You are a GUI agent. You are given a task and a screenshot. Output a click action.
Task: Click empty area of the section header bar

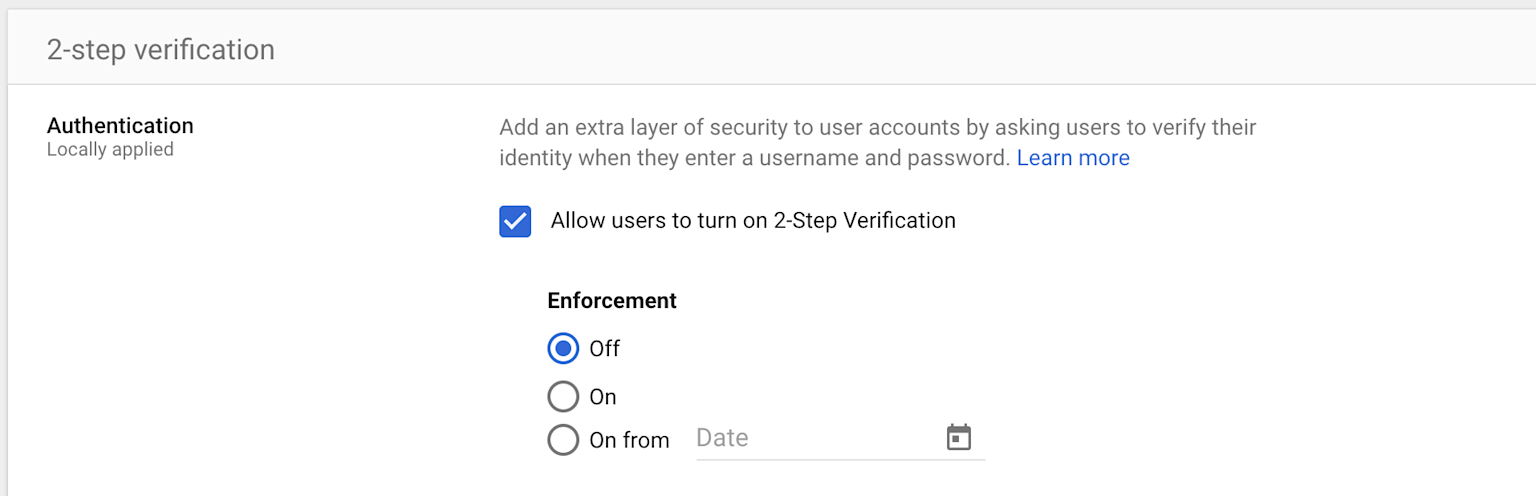(x=900, y=49)
